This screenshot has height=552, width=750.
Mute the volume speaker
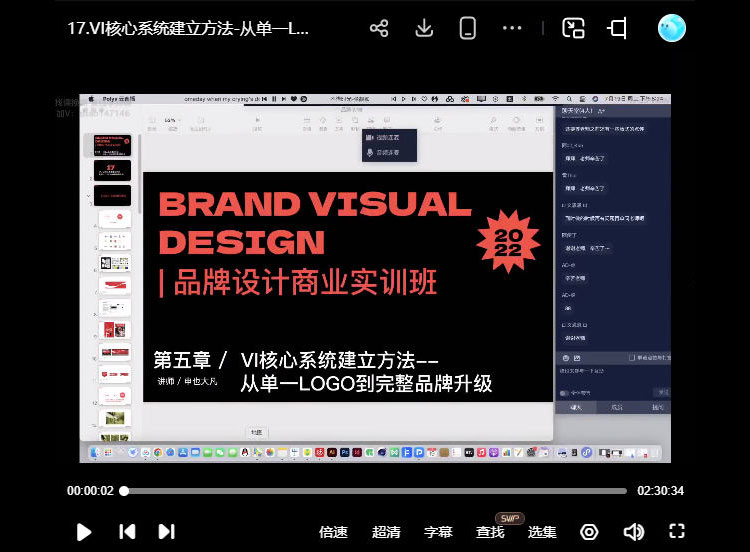coord(633,532)
